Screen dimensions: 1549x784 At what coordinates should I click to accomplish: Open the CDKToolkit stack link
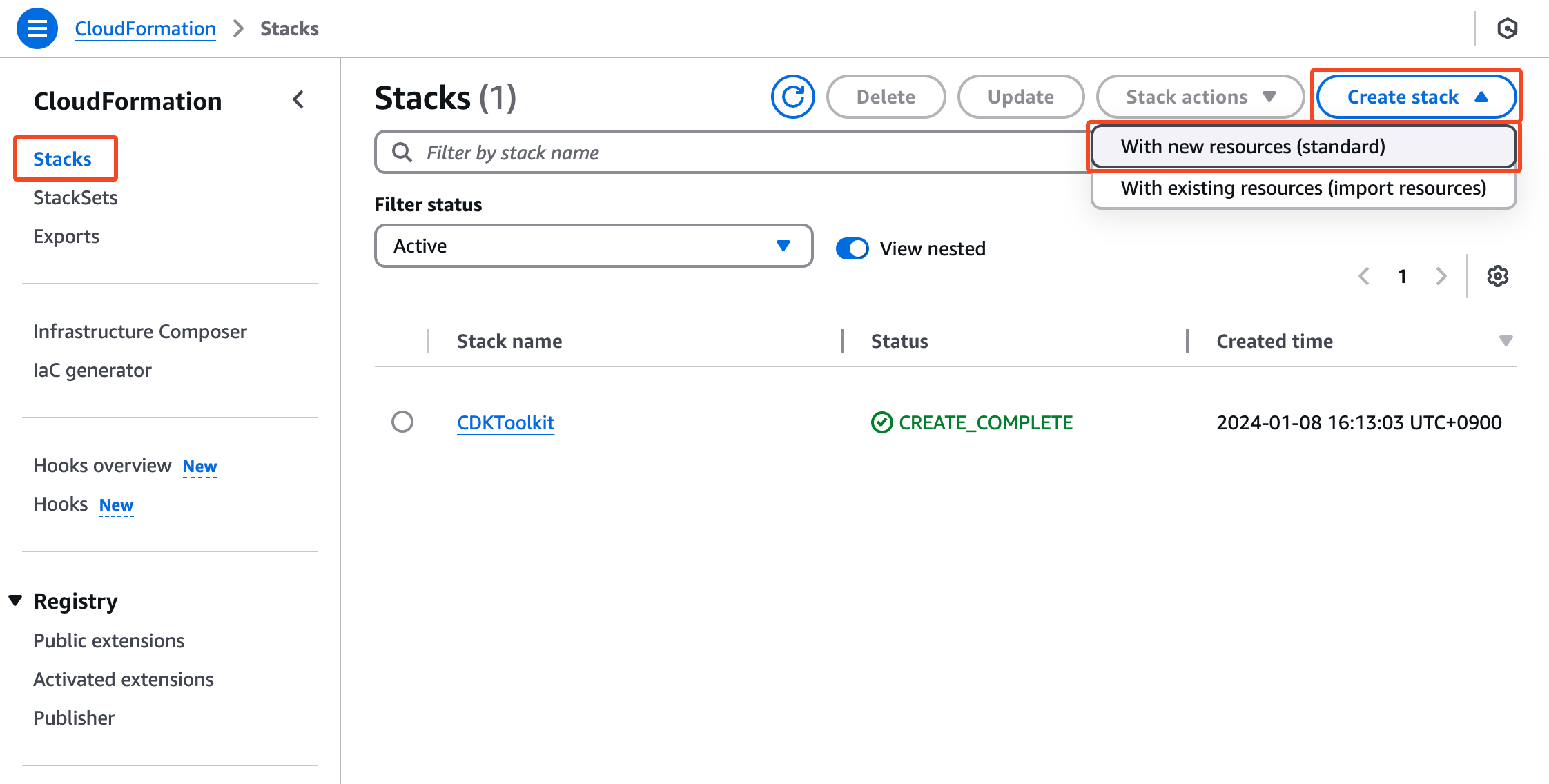click(505, 422)
